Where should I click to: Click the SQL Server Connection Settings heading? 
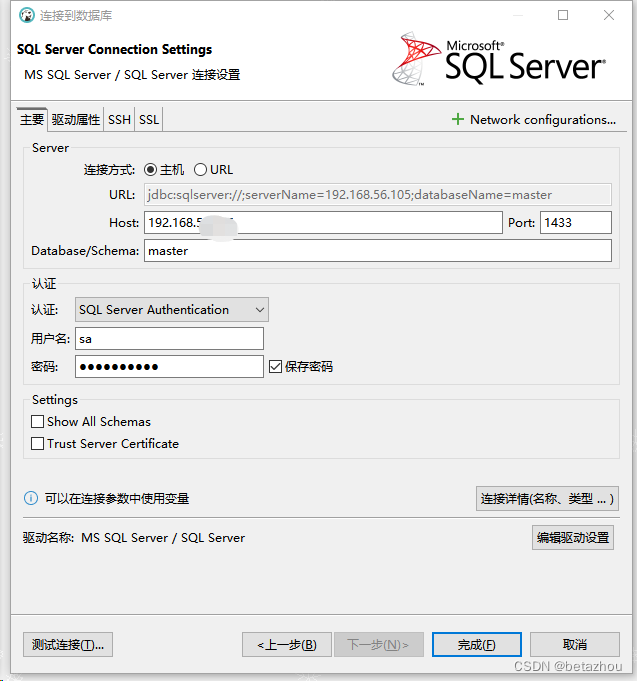(114, 50)
